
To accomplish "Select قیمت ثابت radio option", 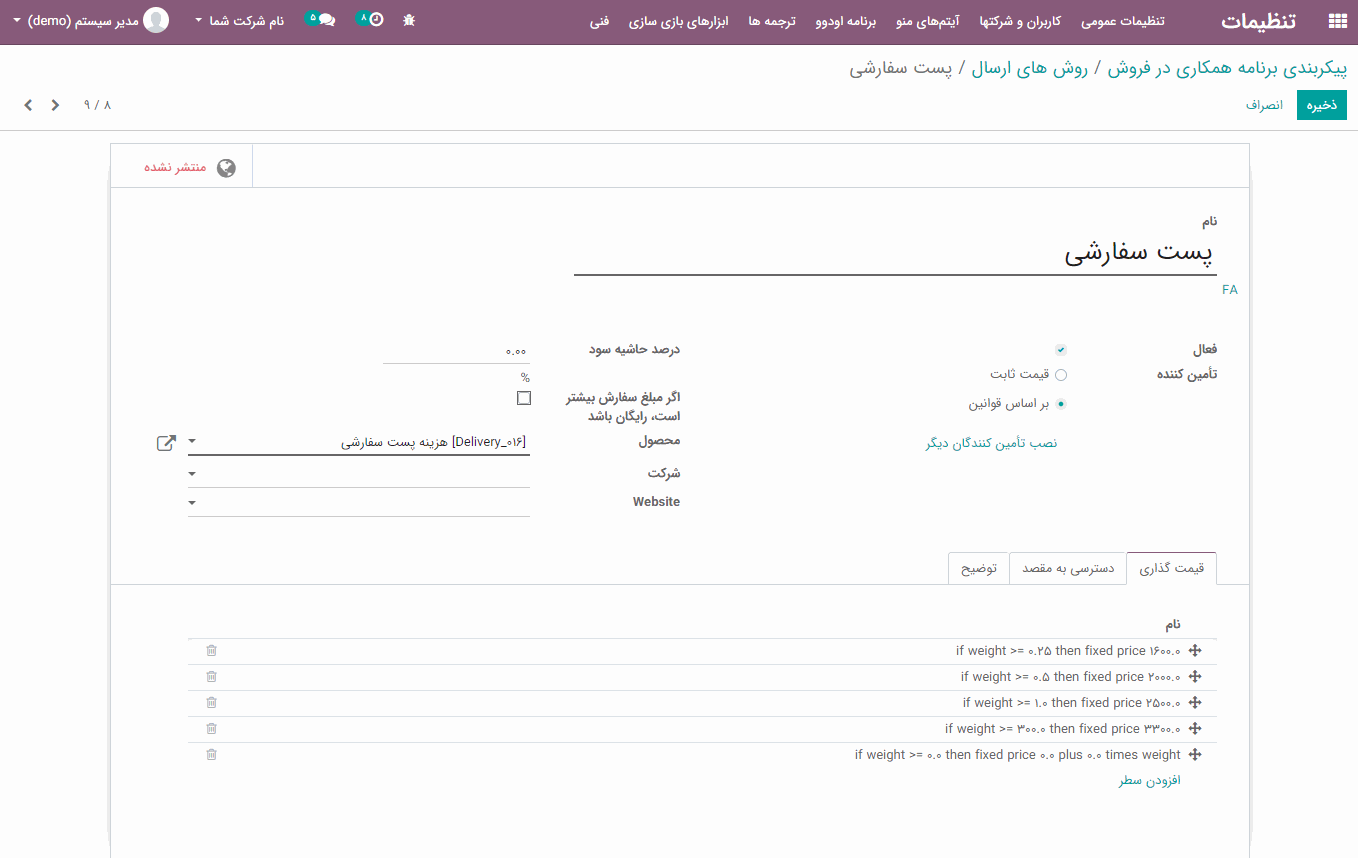I will point(1061,375).
